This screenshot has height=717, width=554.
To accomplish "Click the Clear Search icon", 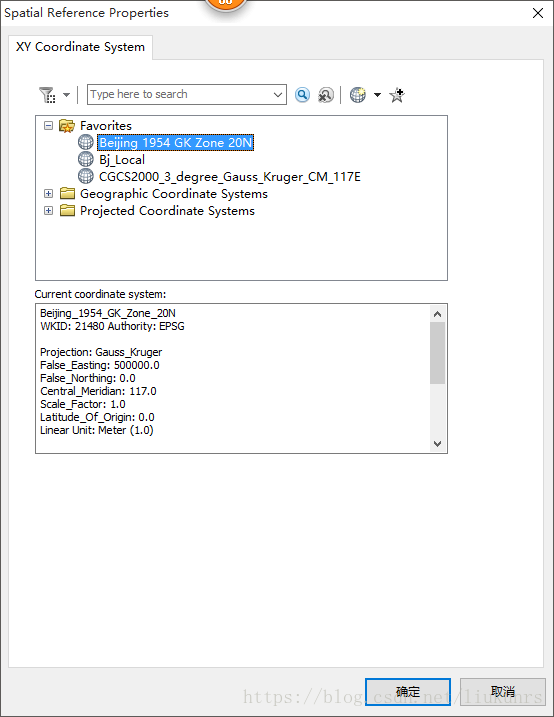I will [325, 95].
